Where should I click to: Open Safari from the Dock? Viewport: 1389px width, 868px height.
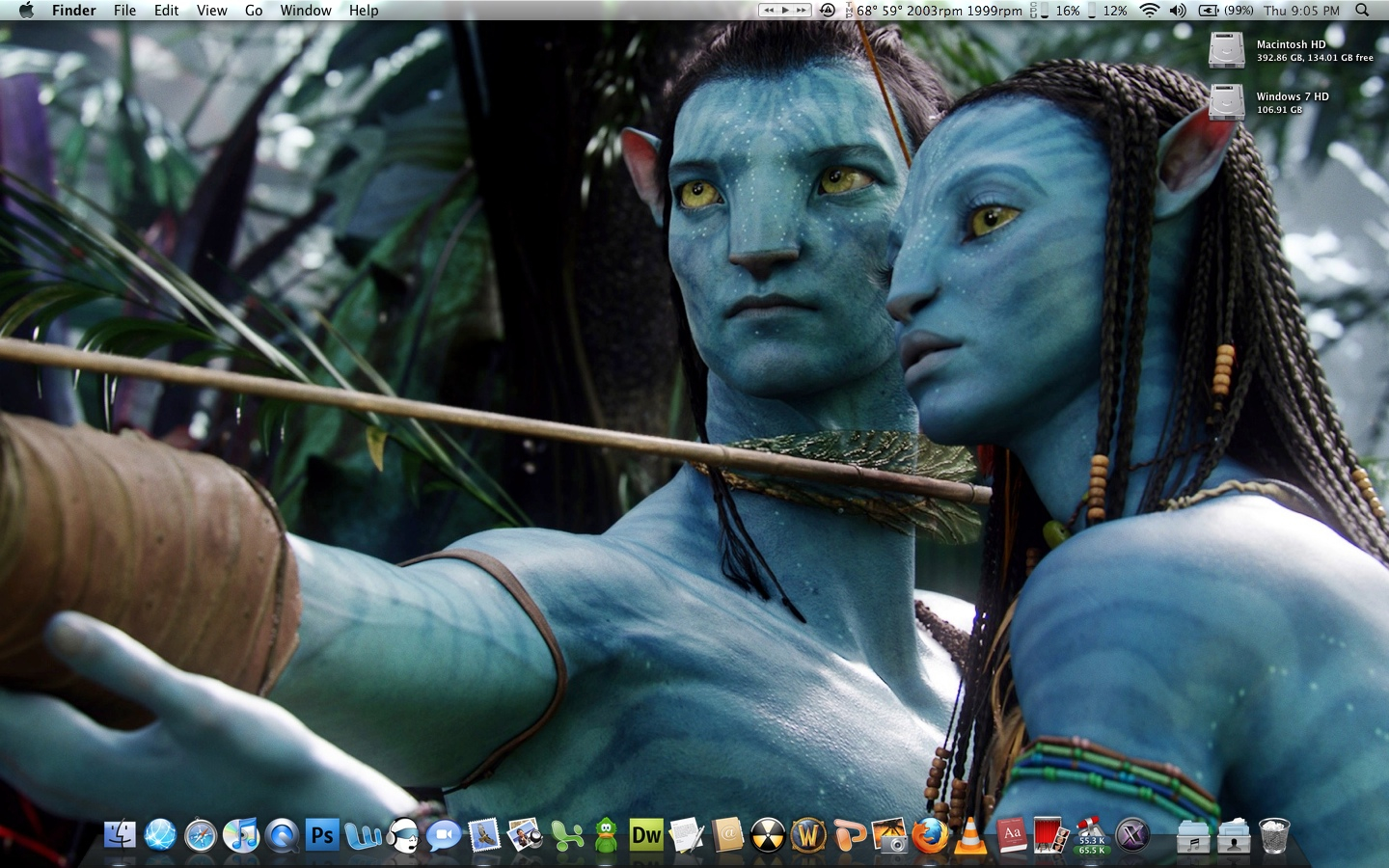tap(201, 834)
